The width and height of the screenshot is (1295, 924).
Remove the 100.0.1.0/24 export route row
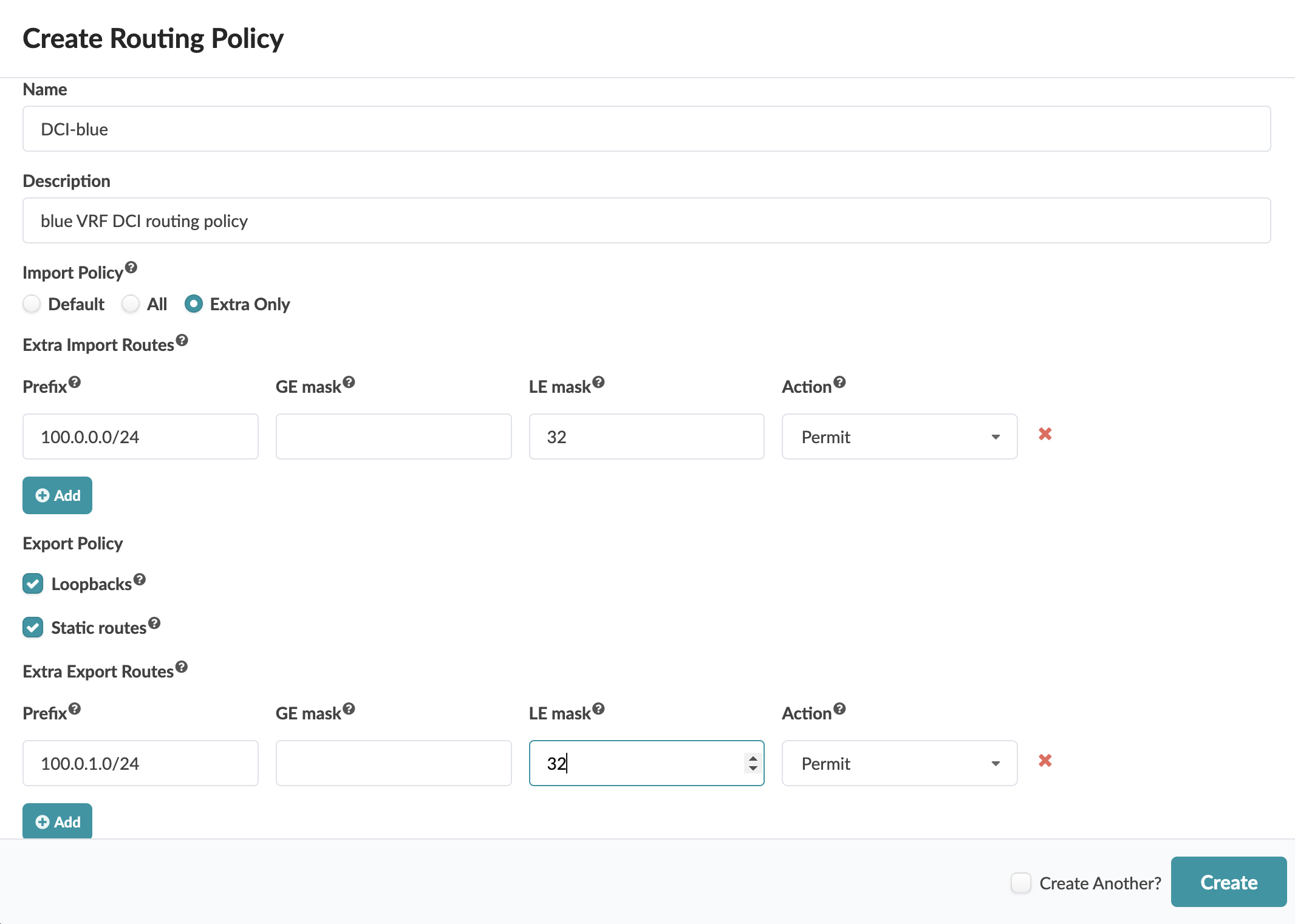[x=1045, y=761]
